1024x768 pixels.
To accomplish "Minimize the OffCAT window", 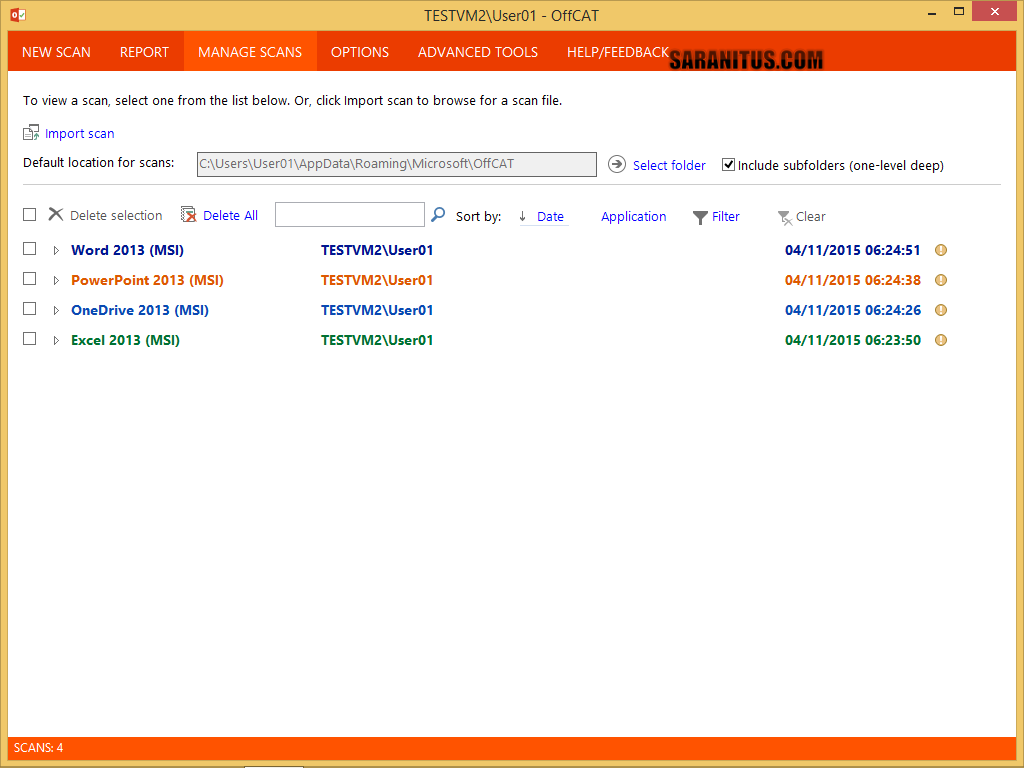I will click(x=932, y=12).
